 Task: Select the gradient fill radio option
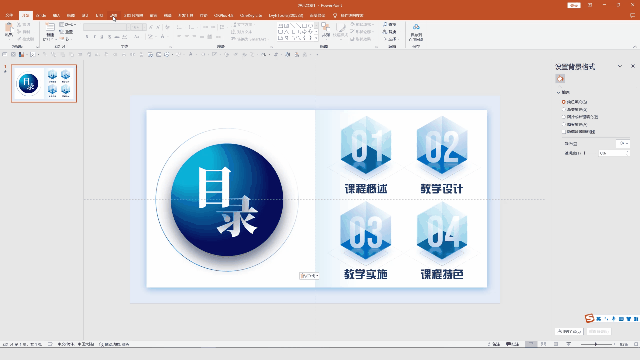click(x=563, y=109)
